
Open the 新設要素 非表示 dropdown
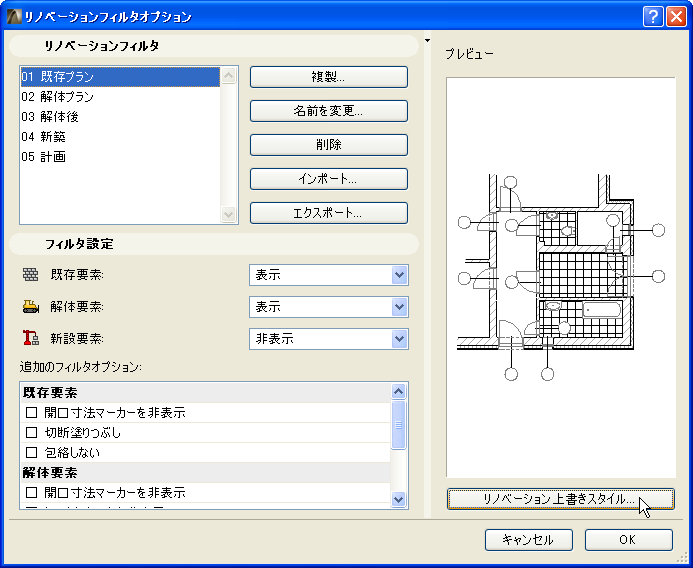(x=329, y=339)
